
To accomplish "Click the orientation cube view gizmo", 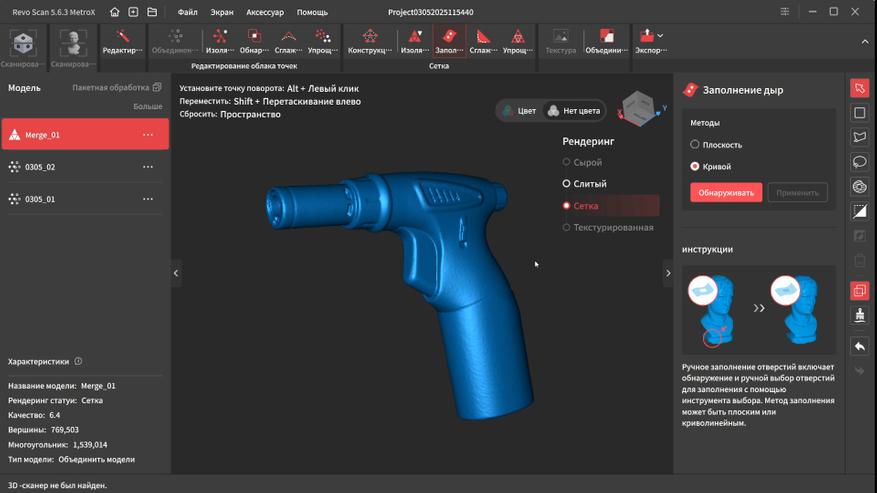I will coord(639,107).
